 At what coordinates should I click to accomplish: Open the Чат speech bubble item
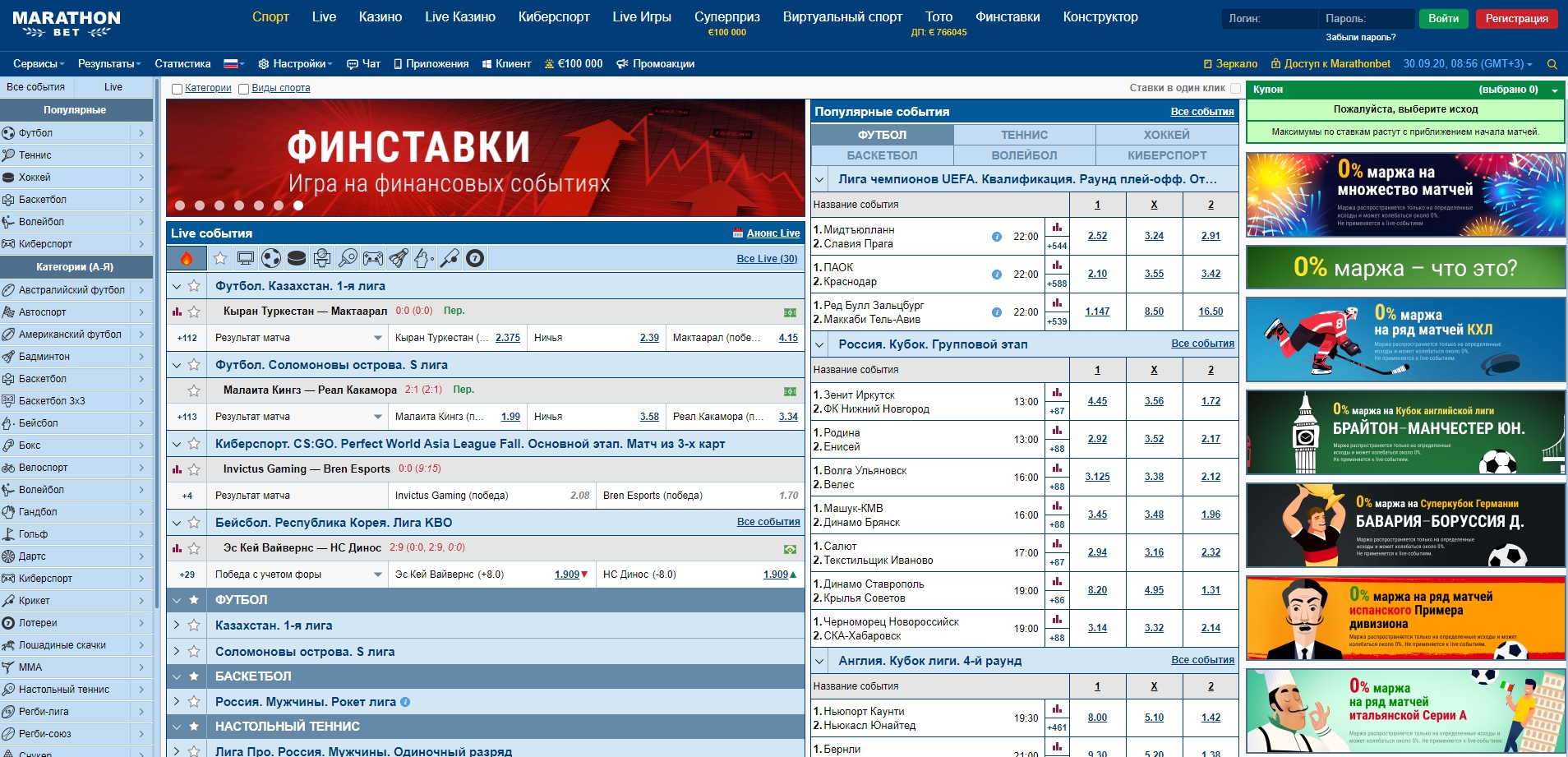tap(364, 64)
